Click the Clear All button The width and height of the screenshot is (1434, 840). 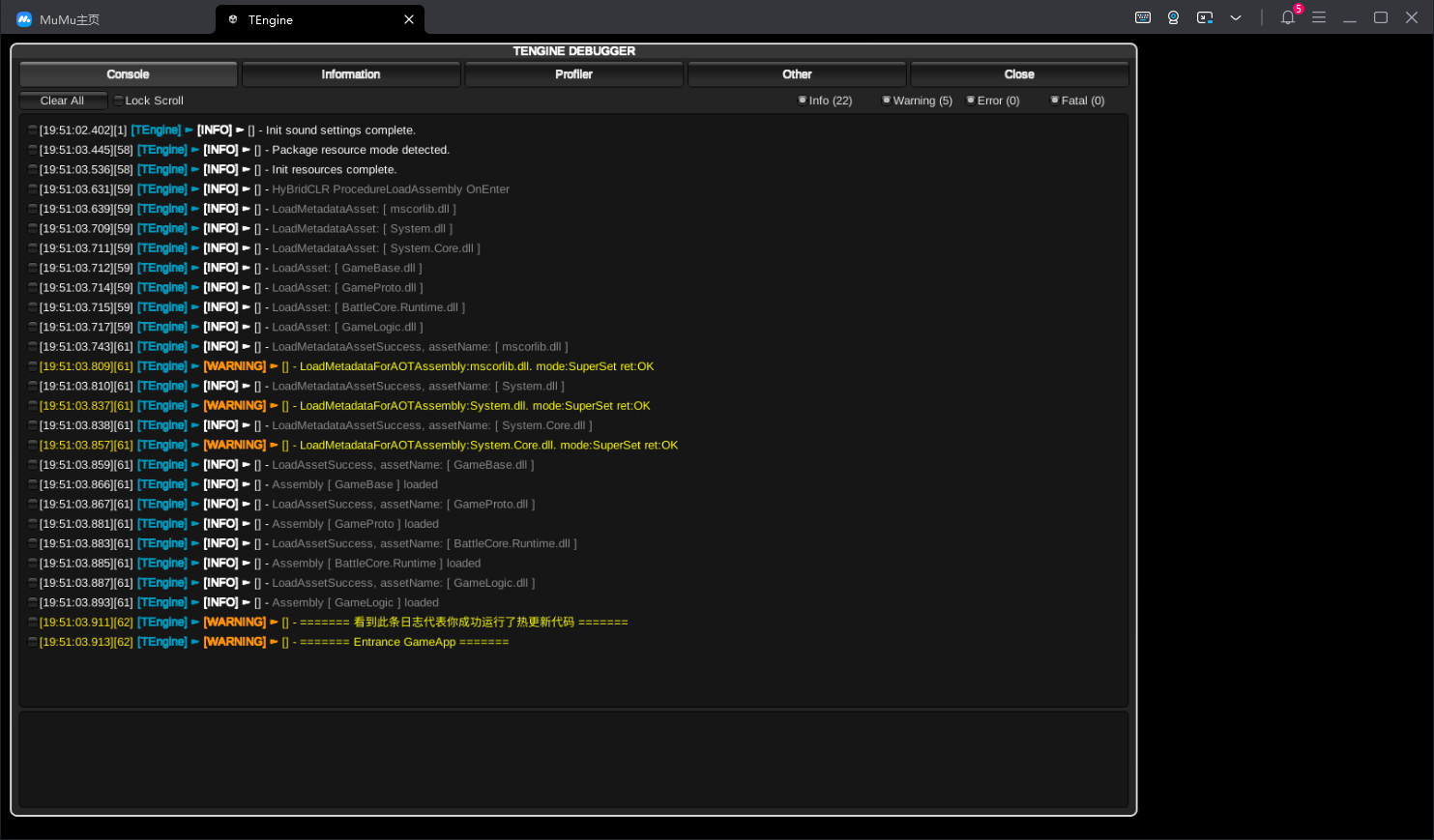(x=63, y=101)
